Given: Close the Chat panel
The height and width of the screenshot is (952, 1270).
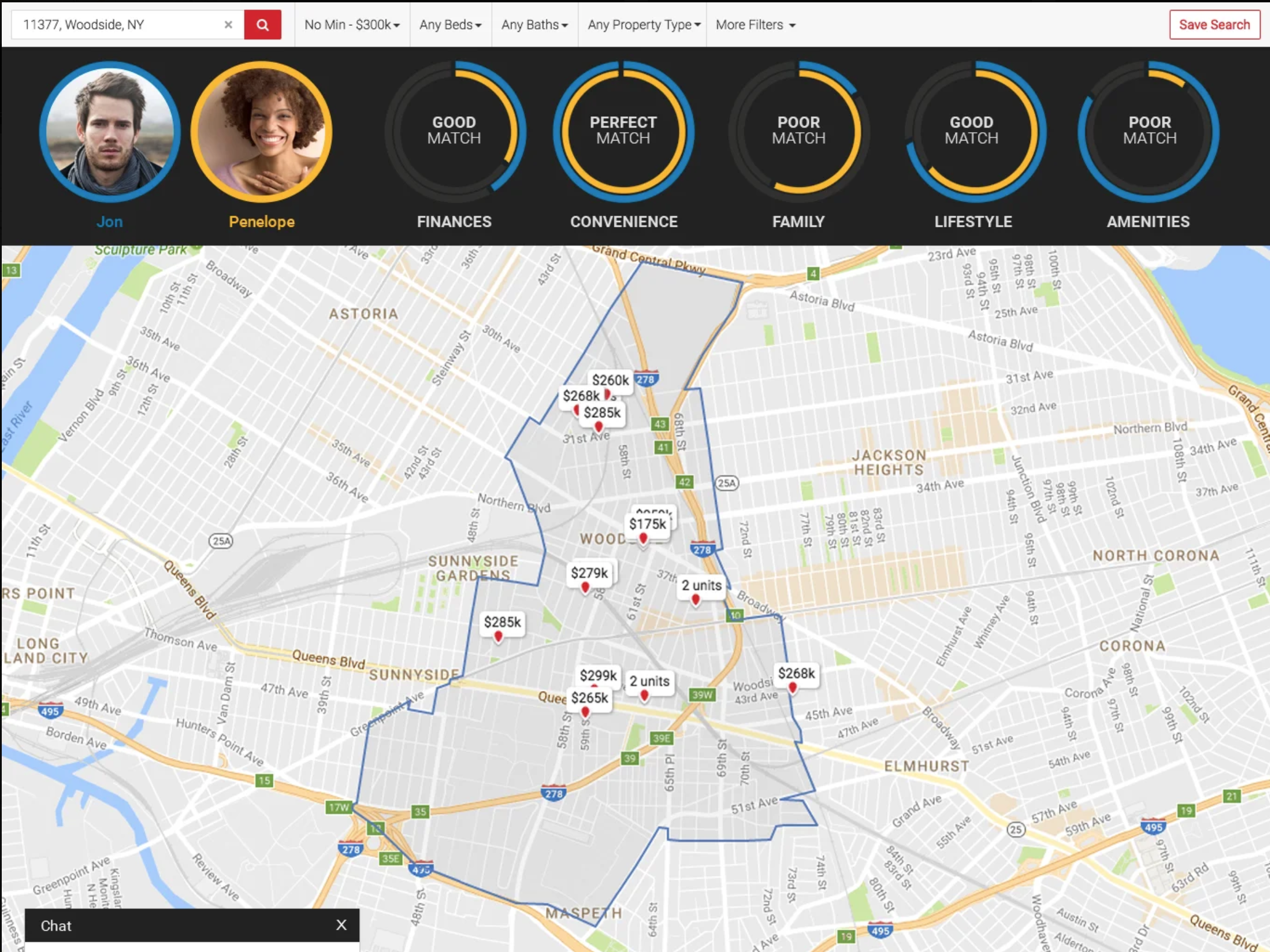Looking at the screenshot, I should coord(341,925).
